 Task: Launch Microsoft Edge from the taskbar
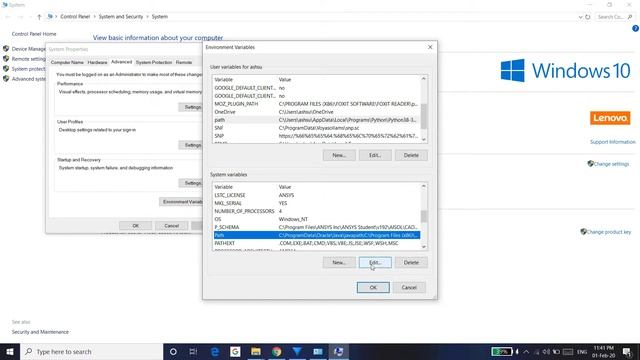pyautogui.click(x=215, y=351)
